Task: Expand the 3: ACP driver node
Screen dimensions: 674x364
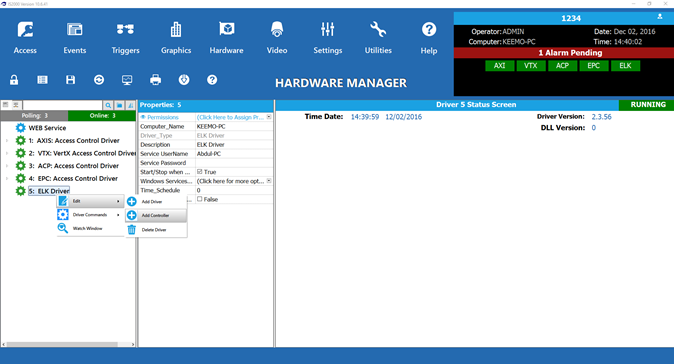Action: [x=6, y=165]
